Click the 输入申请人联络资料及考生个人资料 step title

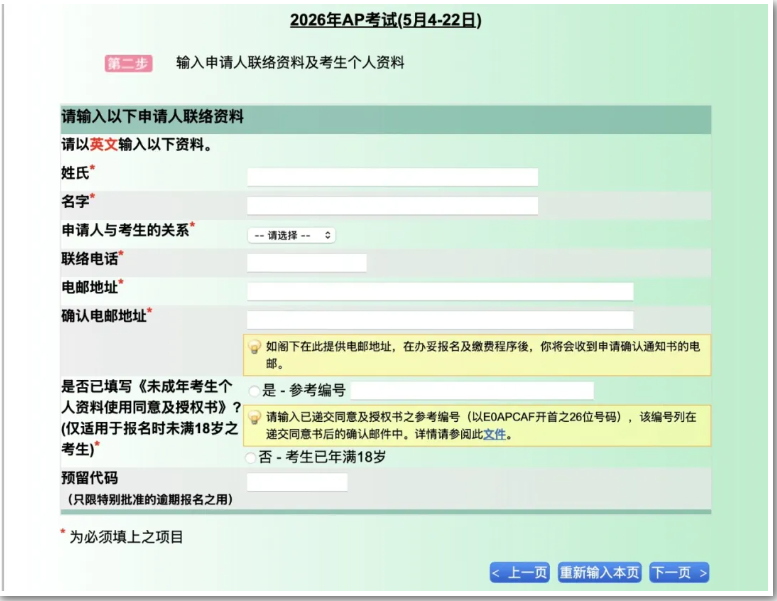coord(290,63)
